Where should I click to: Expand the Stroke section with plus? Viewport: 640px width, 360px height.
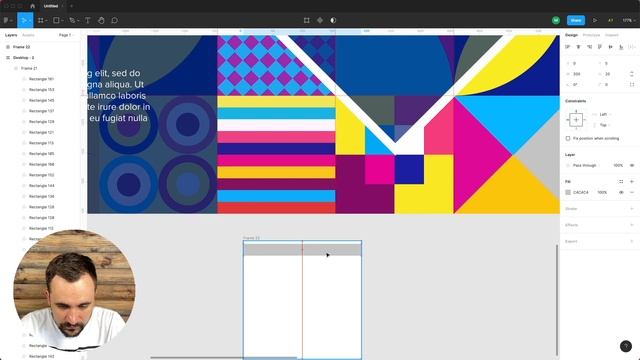pos(632,209)
